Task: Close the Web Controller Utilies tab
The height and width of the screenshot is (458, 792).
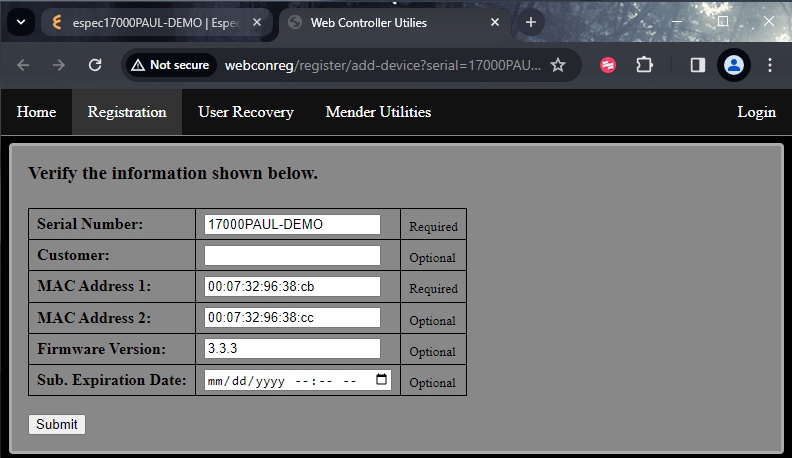Action: pyautogui.click(x=495, y=23)
